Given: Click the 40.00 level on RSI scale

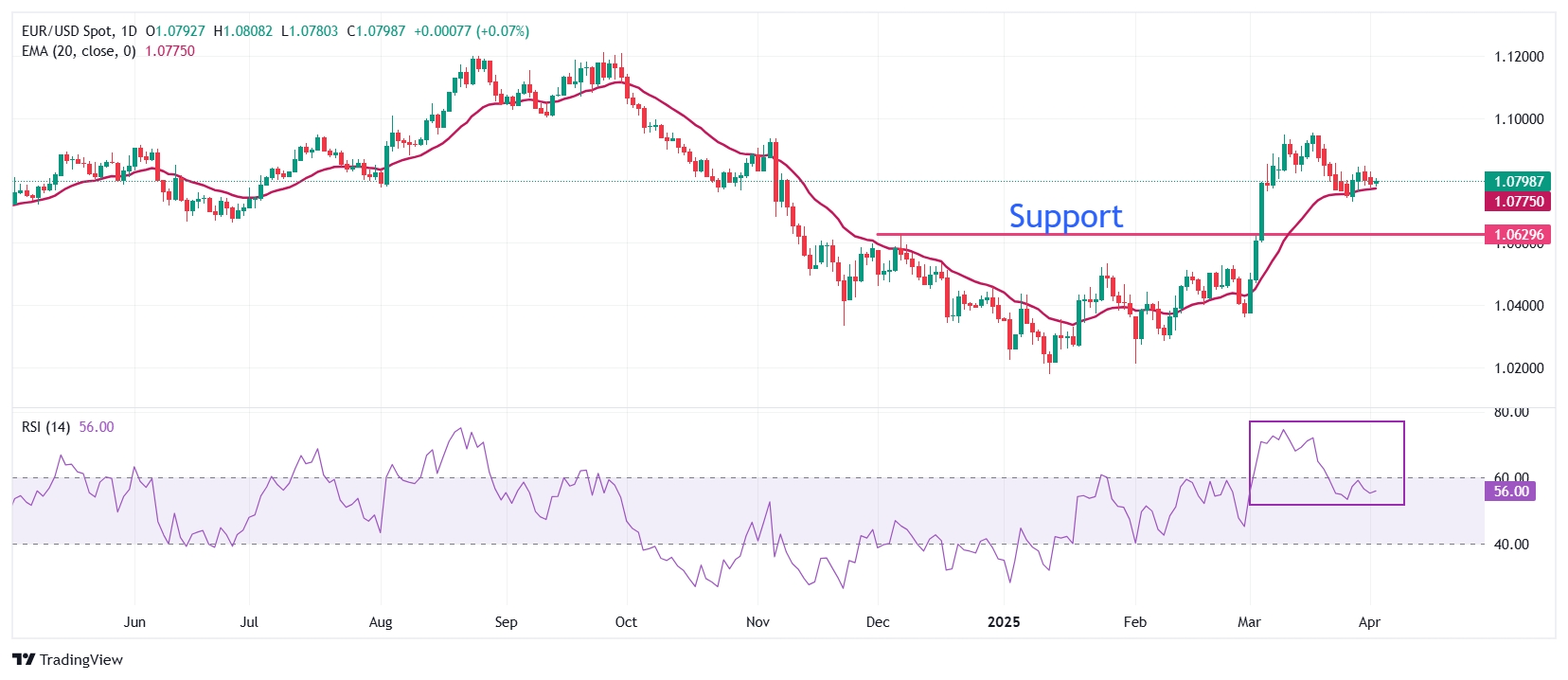Looking at the screenshot, I should click(x=1511, y=545).
